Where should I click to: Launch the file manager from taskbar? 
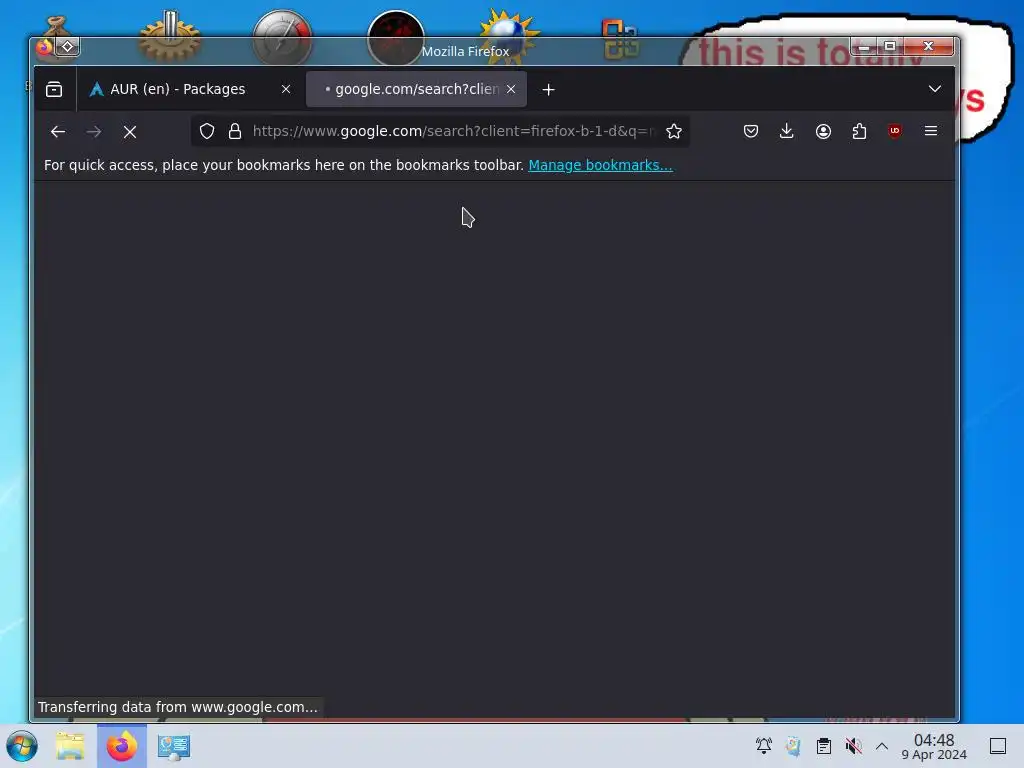pyautogui.click(x=71, y=746)
